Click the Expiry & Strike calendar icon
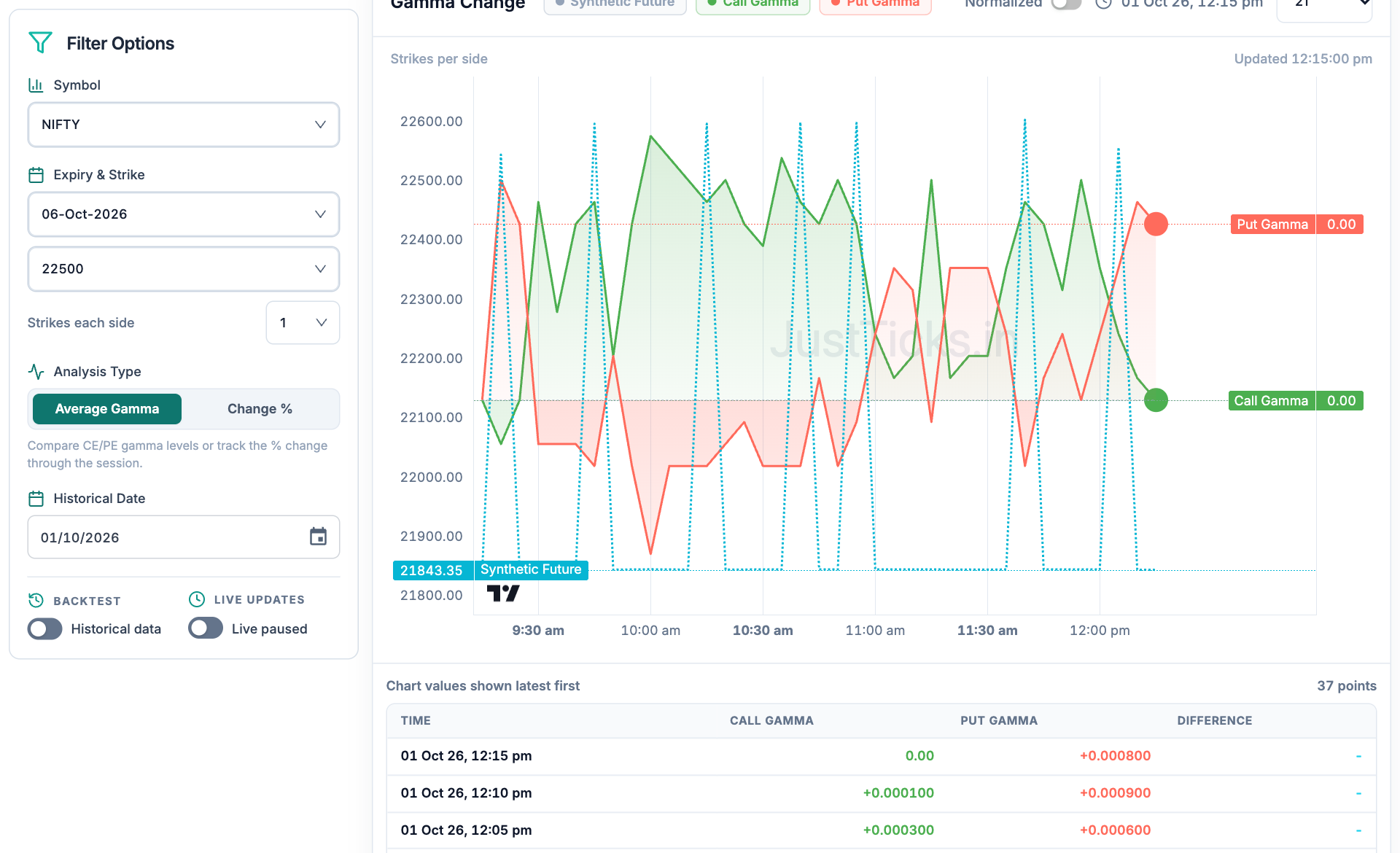This screenshot has width=1400, height=853. point(36,175)
